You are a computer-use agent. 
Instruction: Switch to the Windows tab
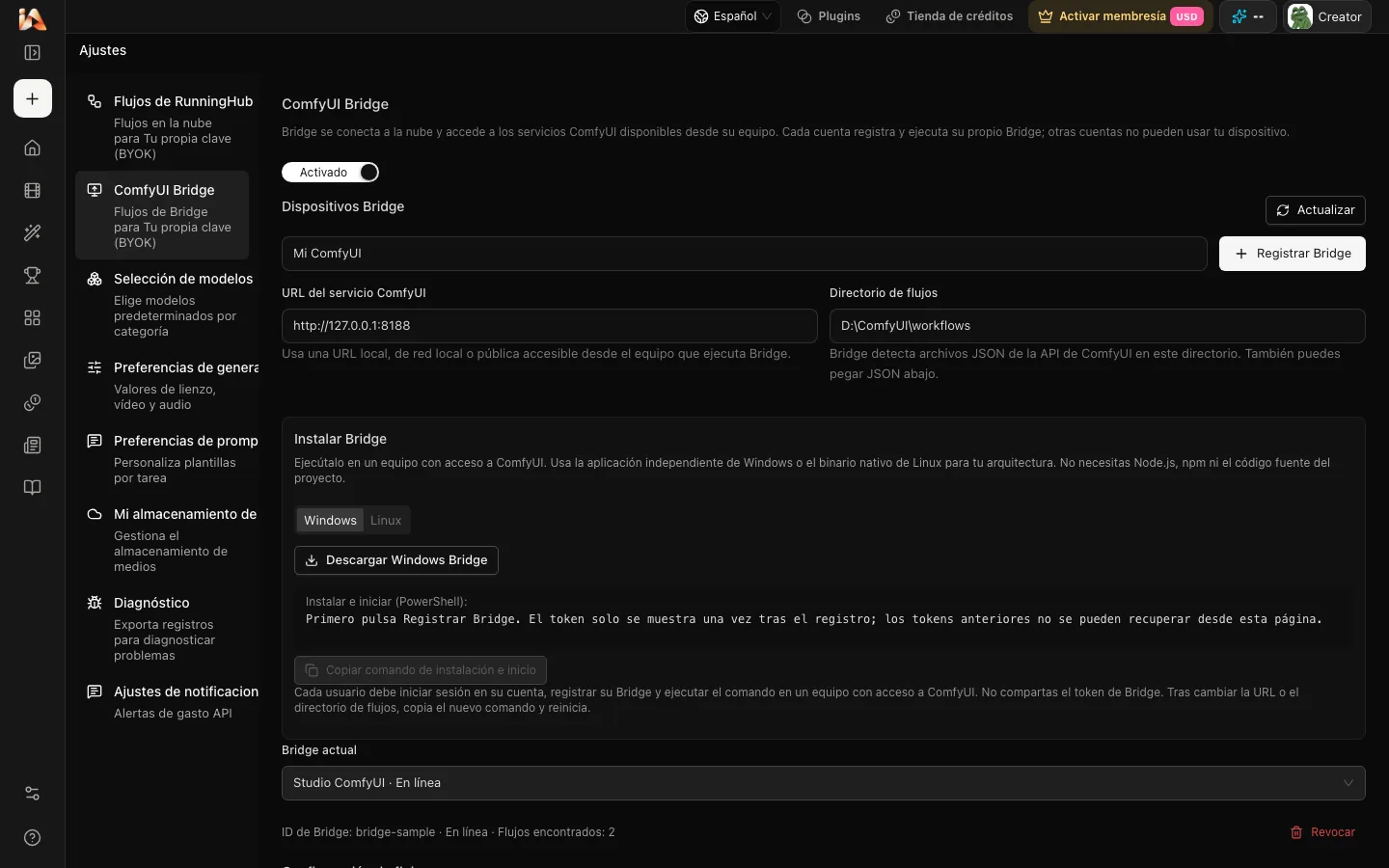pyautogui.click(x=330, y=520)
